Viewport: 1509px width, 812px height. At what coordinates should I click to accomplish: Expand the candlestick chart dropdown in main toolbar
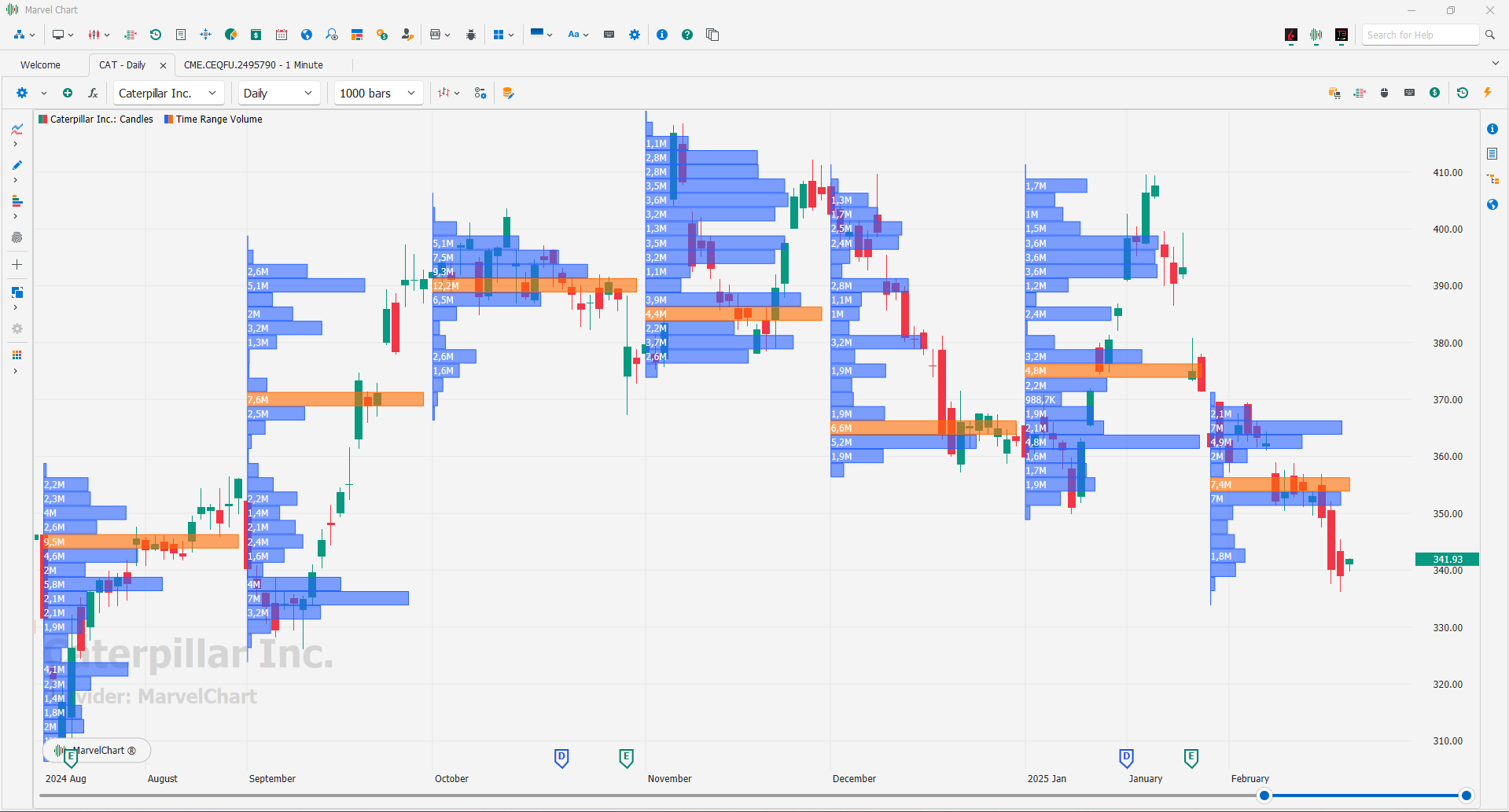[x=107, y=35]
